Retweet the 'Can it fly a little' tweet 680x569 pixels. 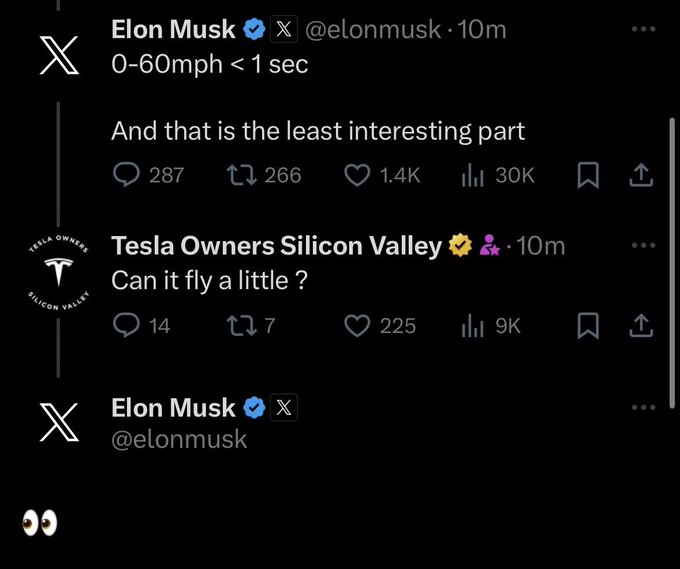tap(242, 326)
